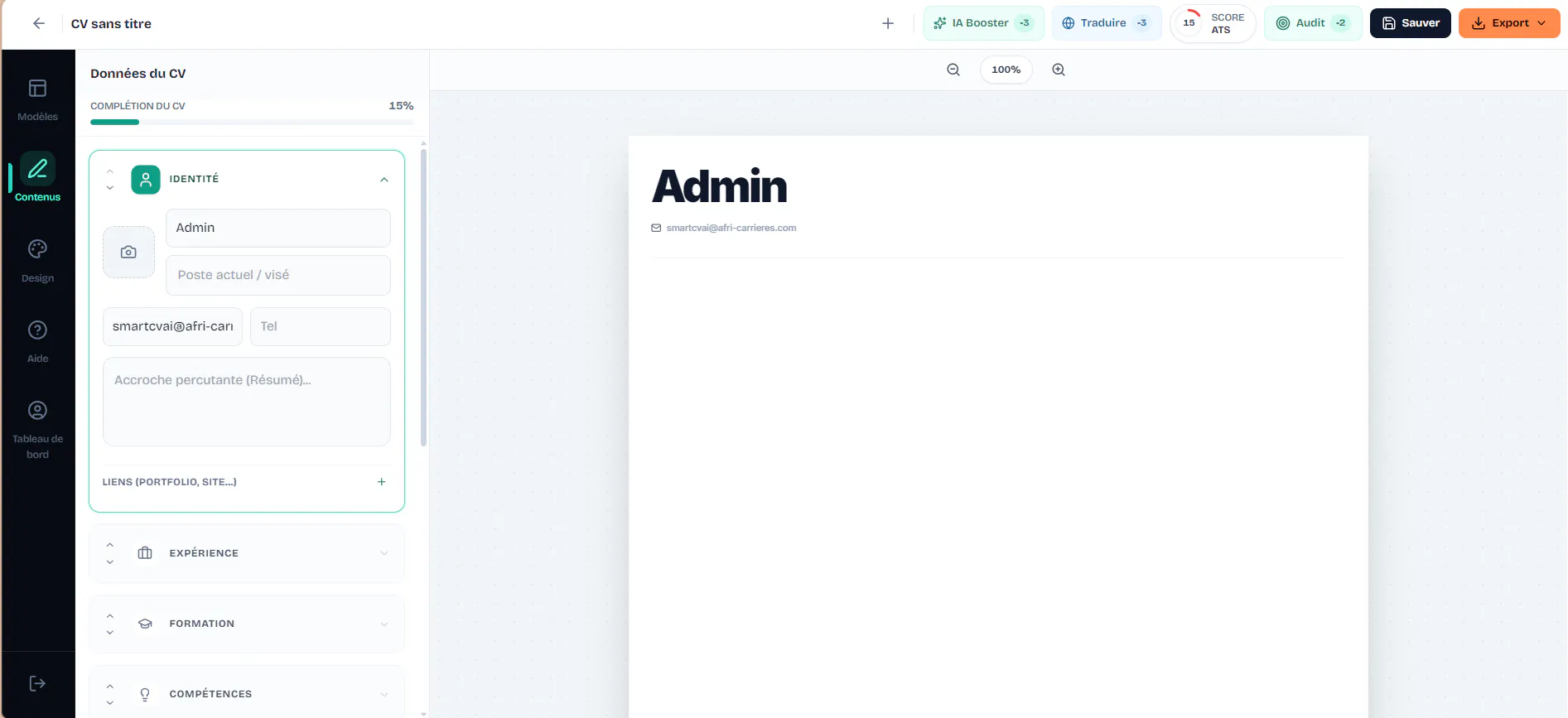Click the logout icon in sidebar
The width and height of the screenshot is (1568, 718).
click(x=37, y=683)
